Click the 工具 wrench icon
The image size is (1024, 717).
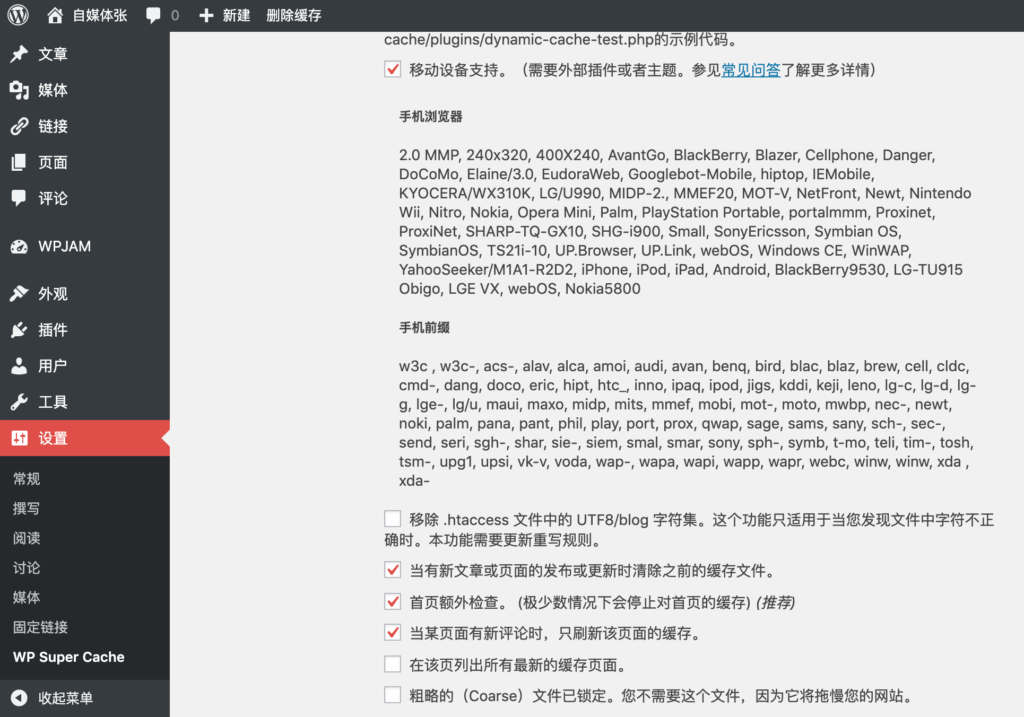[x=19, y=402]
